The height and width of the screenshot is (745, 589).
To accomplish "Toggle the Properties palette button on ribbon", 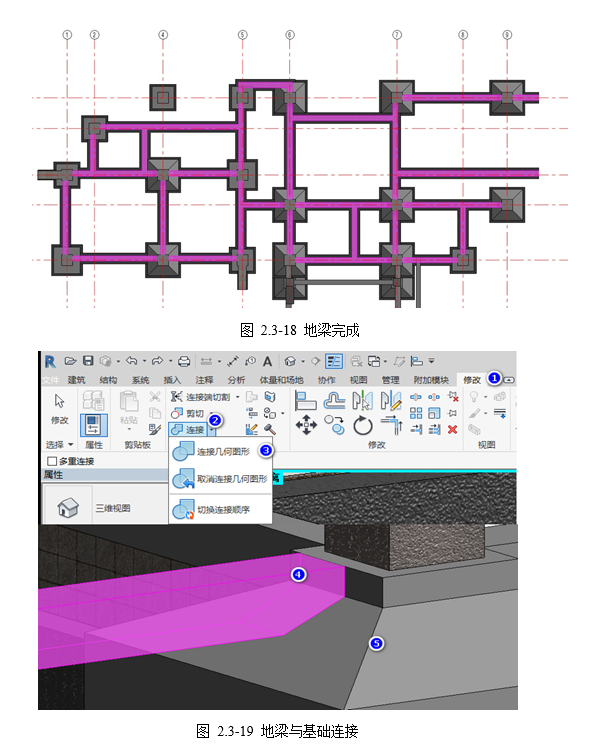I will pyautogui.click(x=93, y=424).
